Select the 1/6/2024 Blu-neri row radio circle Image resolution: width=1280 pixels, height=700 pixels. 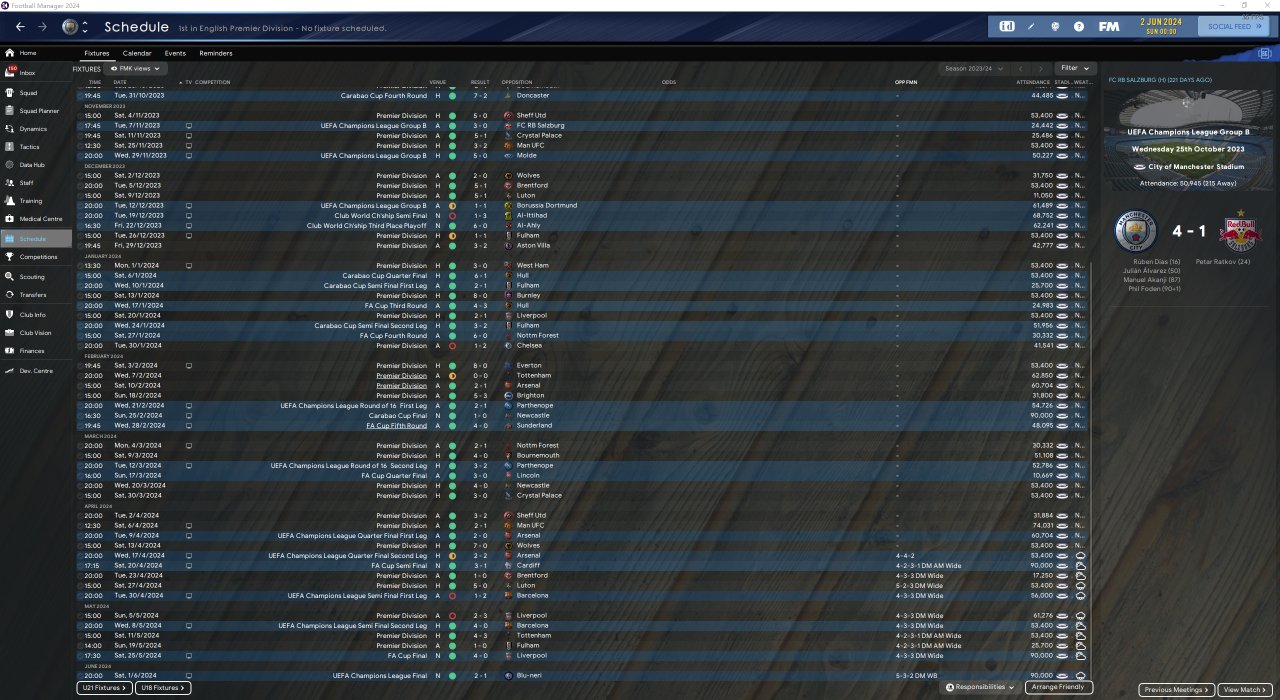click(x=81, y=676)
